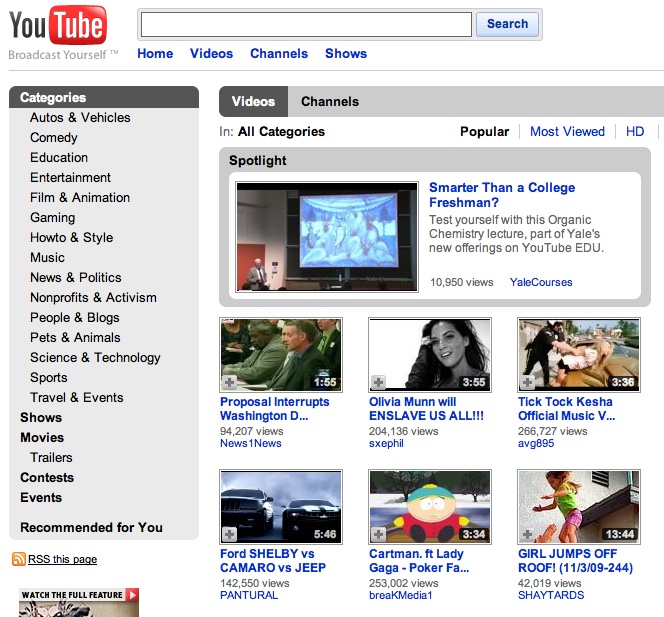664x617 pixels.
Task: Click Tick Tock Kesha Official Music V... title
Action: click(x=566, y=409)
